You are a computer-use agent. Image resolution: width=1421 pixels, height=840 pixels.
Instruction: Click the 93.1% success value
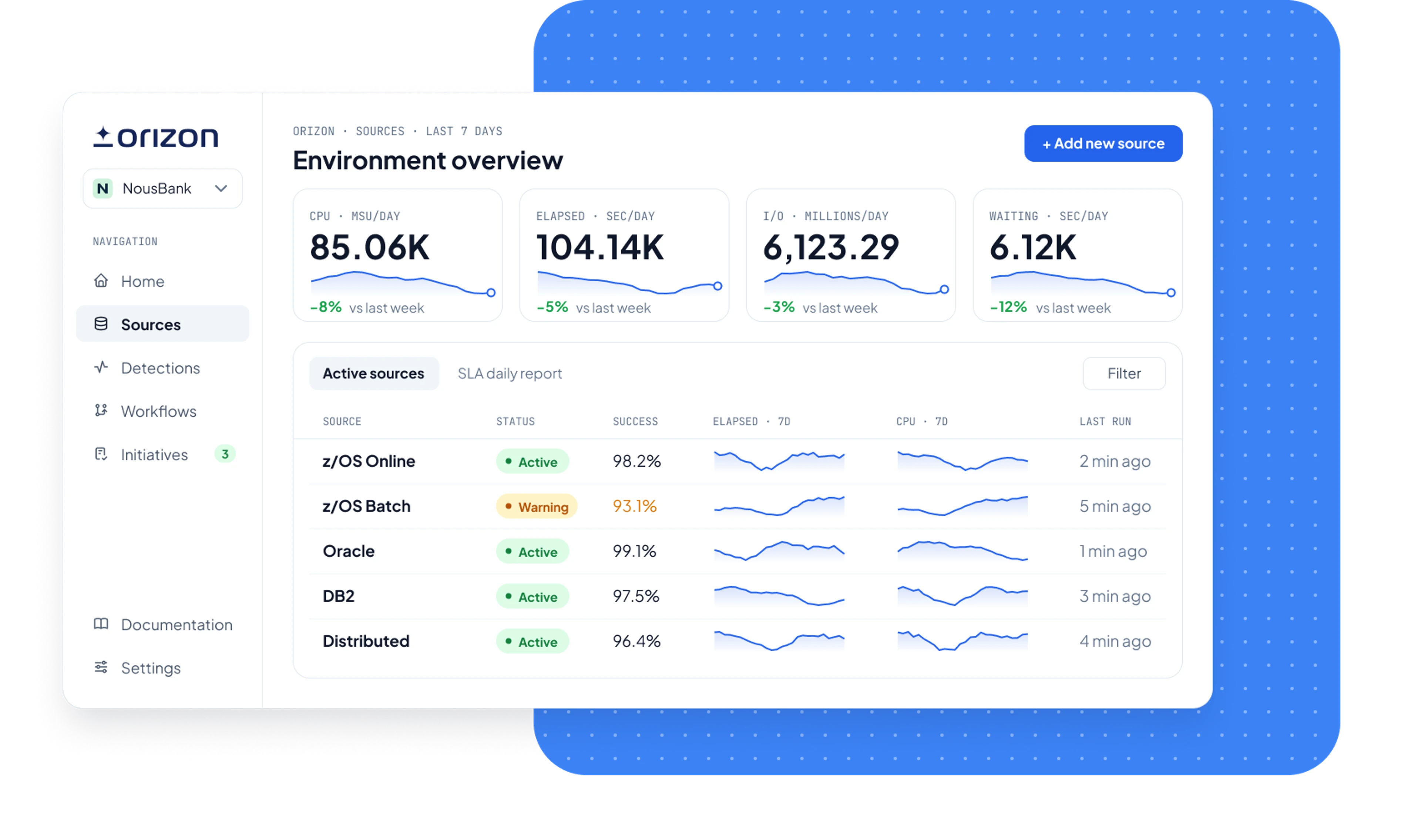635,506
